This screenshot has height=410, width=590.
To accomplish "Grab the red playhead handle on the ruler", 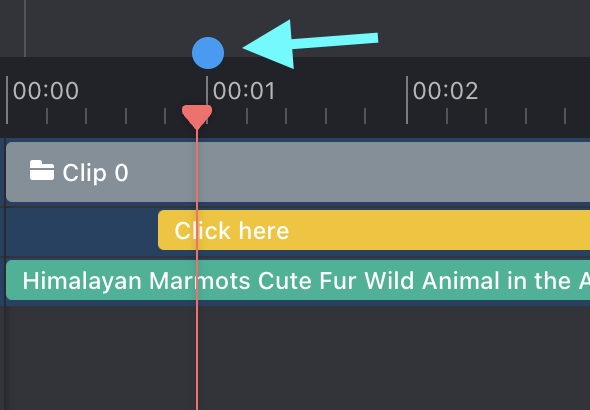I will (x=197, y=117).
